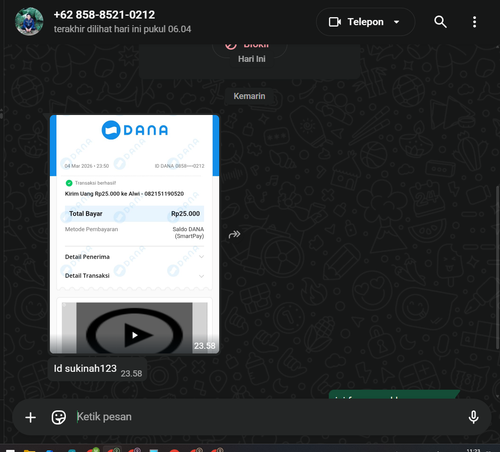Click the chat vertical scrollbar
The image size is (500, 452).
tap(497, 267)
